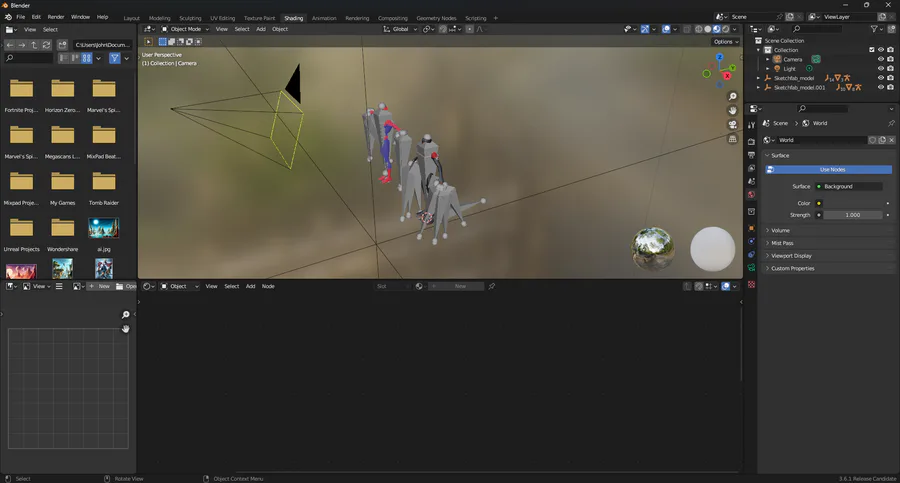Click the Use Nodes button
This screenshot has width=900, height=483.
tap(828, 169)
